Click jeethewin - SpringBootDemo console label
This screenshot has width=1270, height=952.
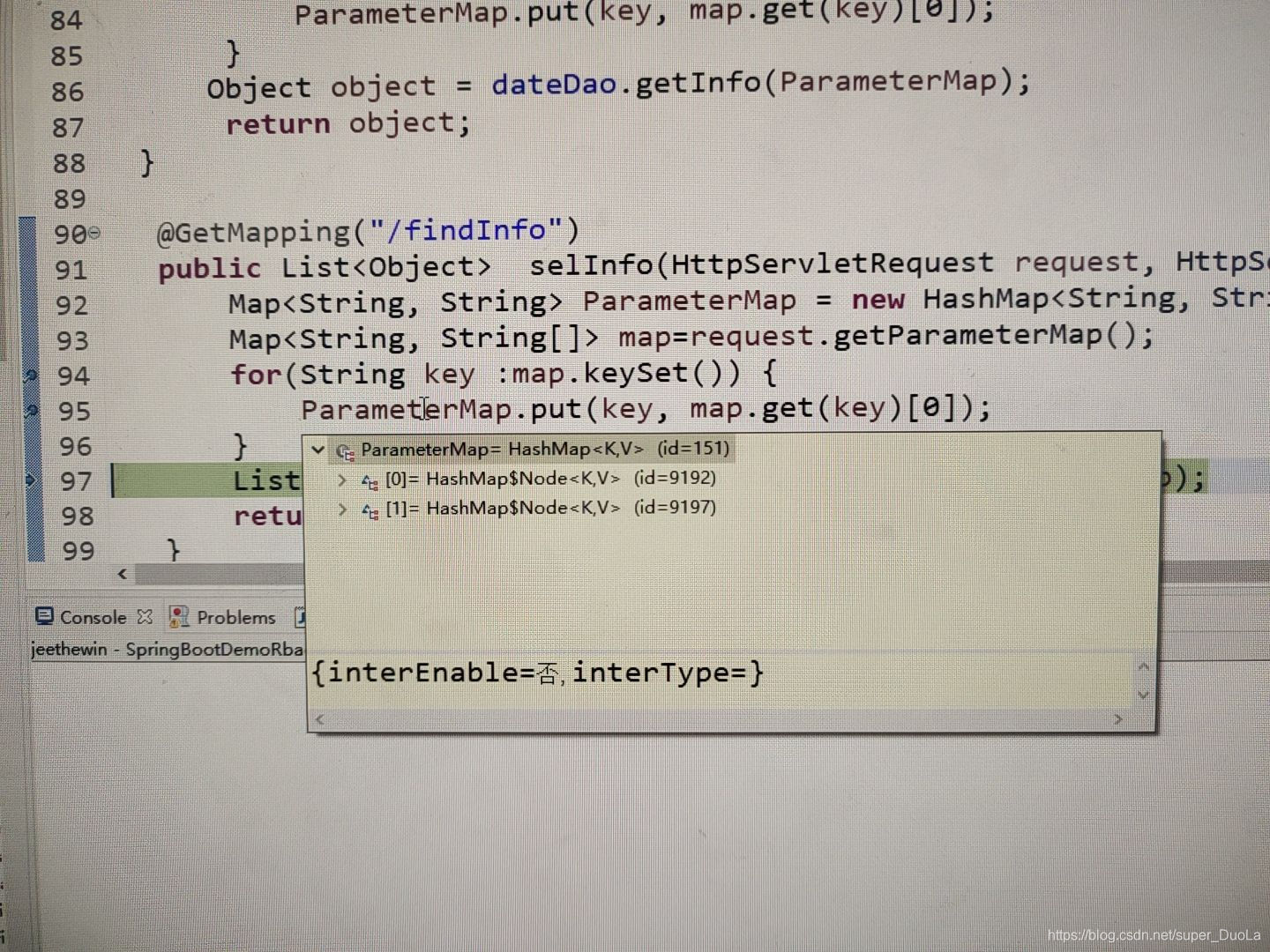click(x=168, y=650)
